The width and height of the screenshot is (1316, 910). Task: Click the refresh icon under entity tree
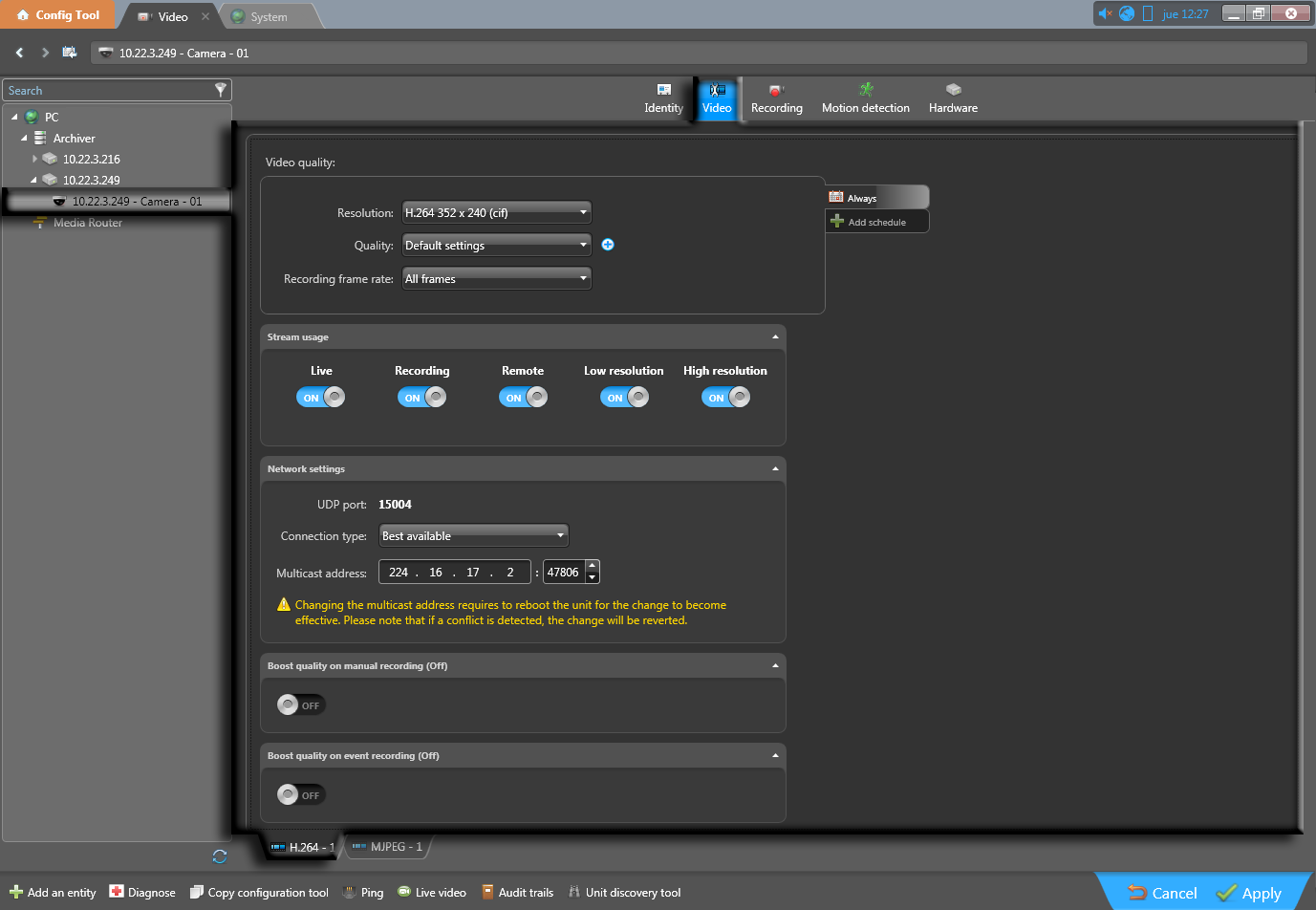220,856
